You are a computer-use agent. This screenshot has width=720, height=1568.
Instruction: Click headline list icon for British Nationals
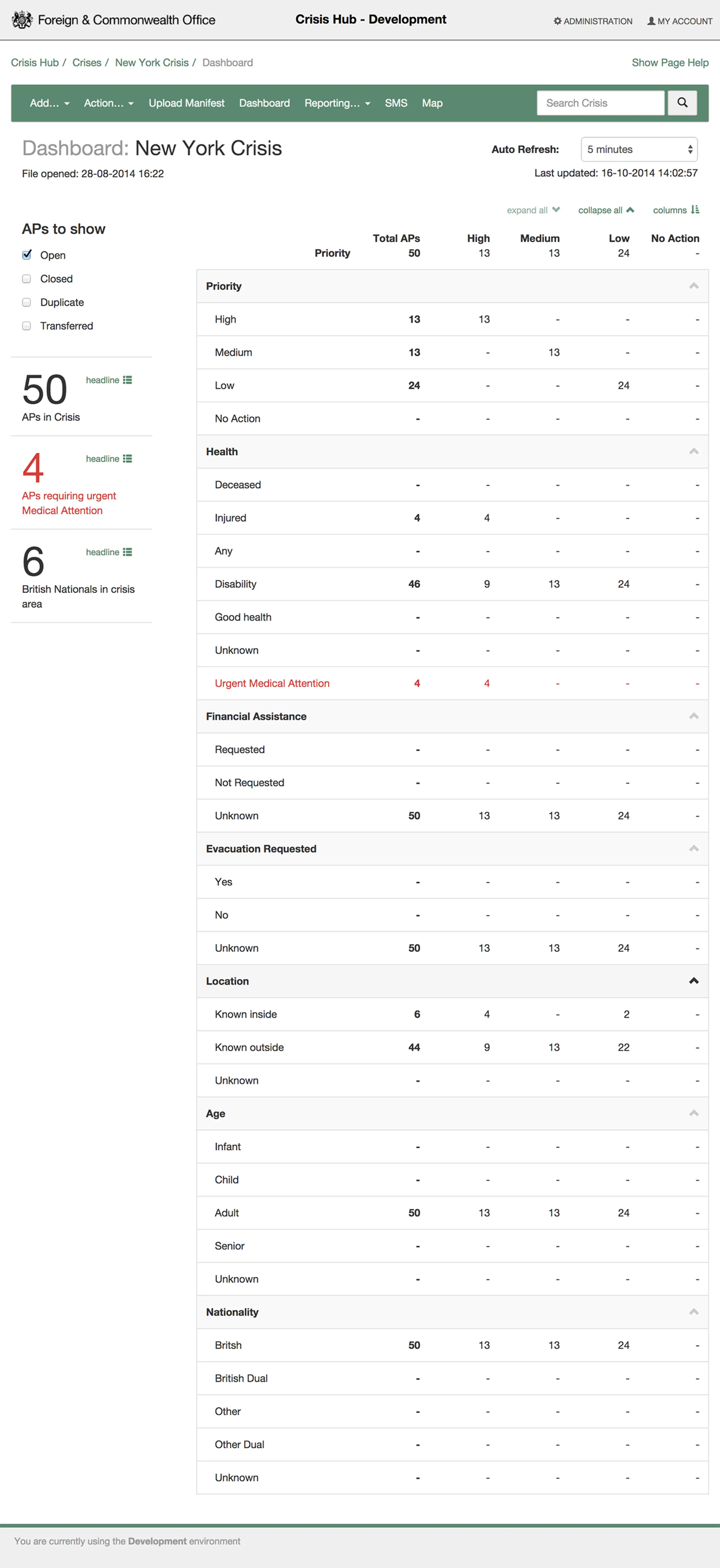(127, 552)
